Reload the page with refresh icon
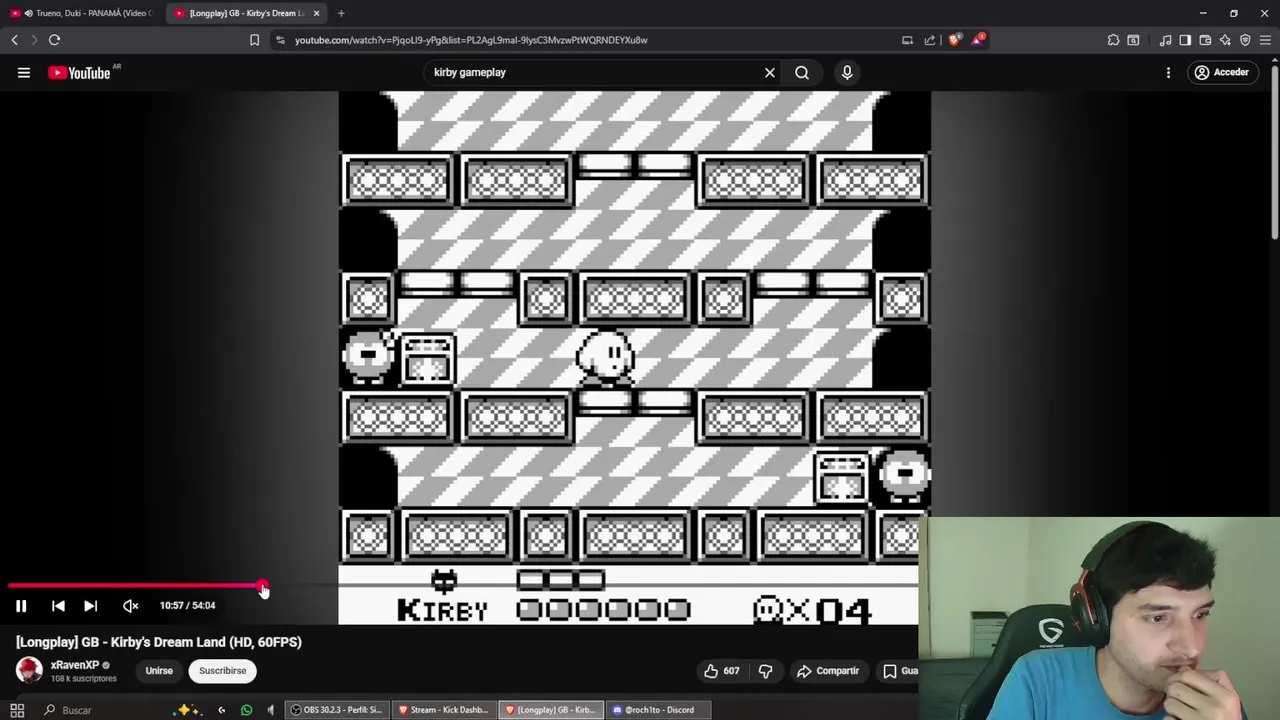 coord(54,40)
